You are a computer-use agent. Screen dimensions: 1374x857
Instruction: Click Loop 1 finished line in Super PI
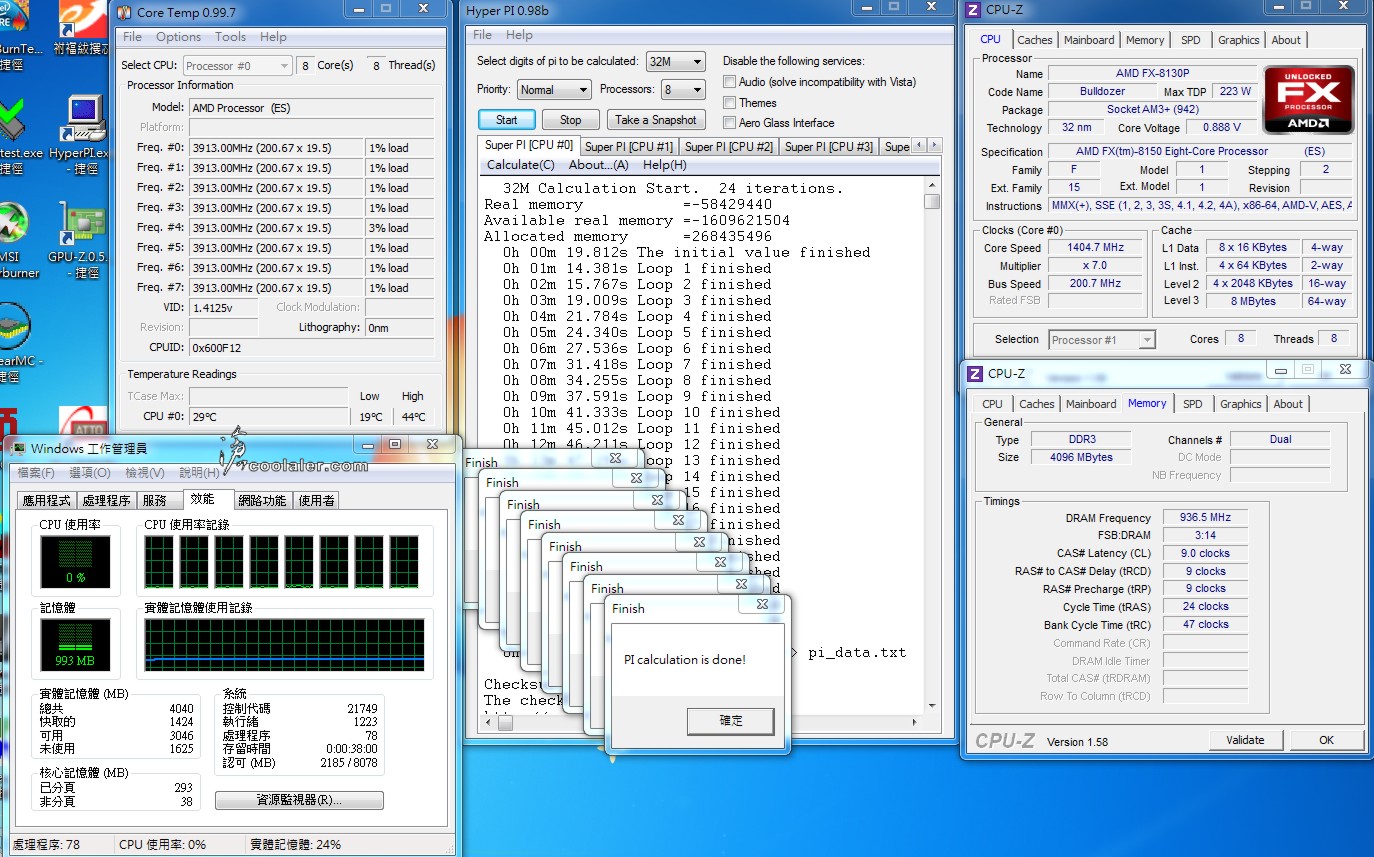(x=636, y=268)
